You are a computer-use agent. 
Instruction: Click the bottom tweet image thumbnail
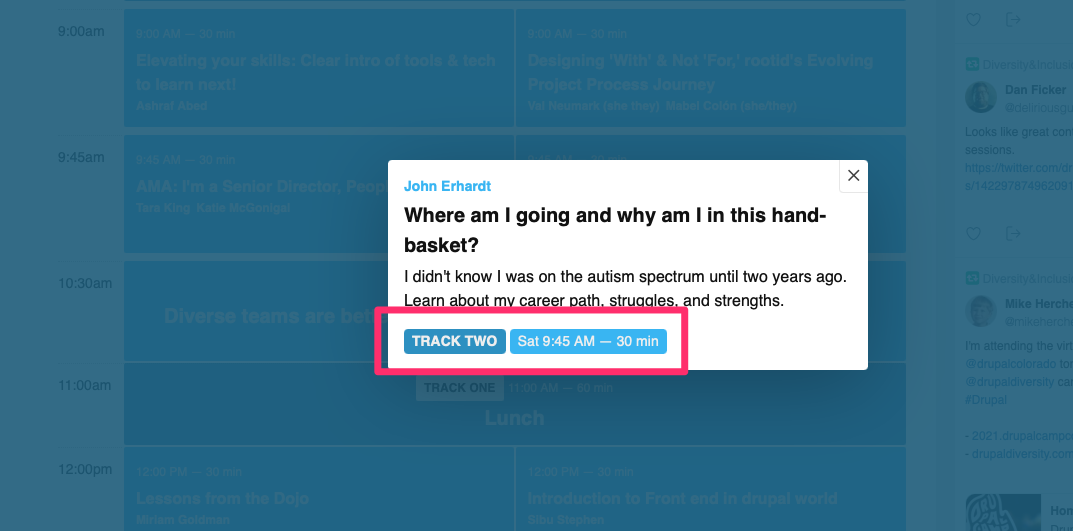pos(1003,512)
